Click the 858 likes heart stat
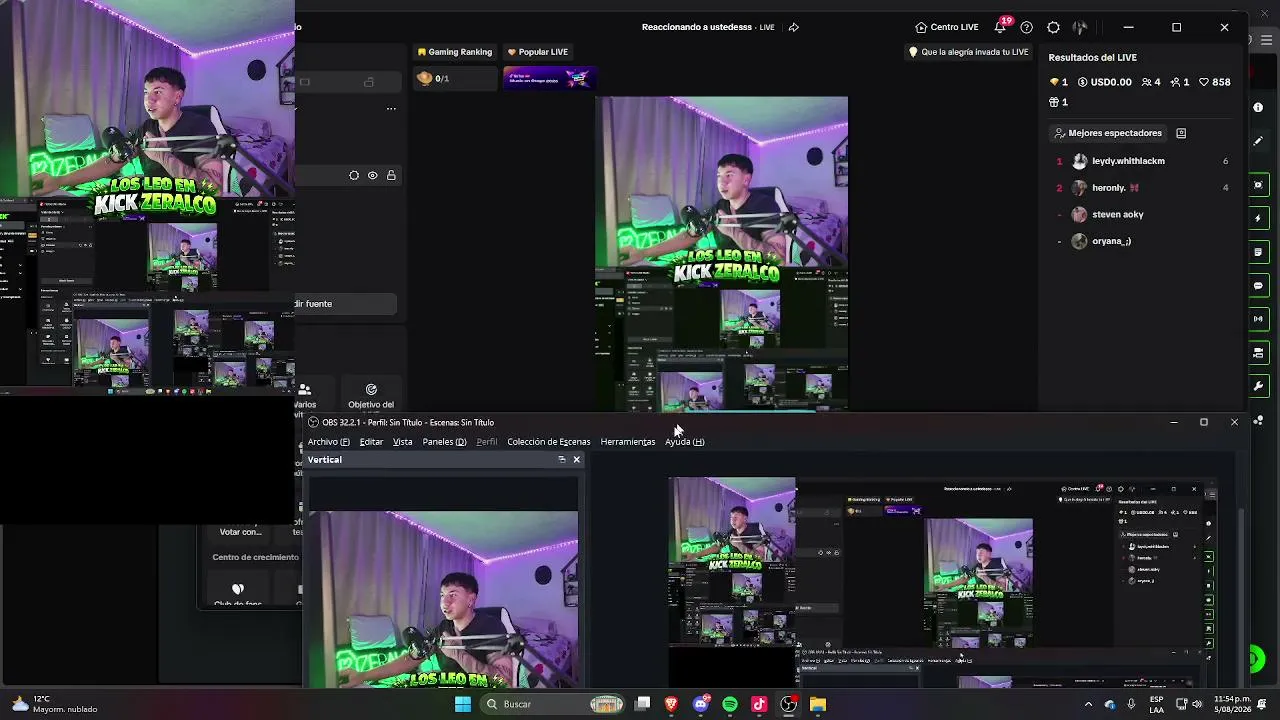 click(1214, 82)
